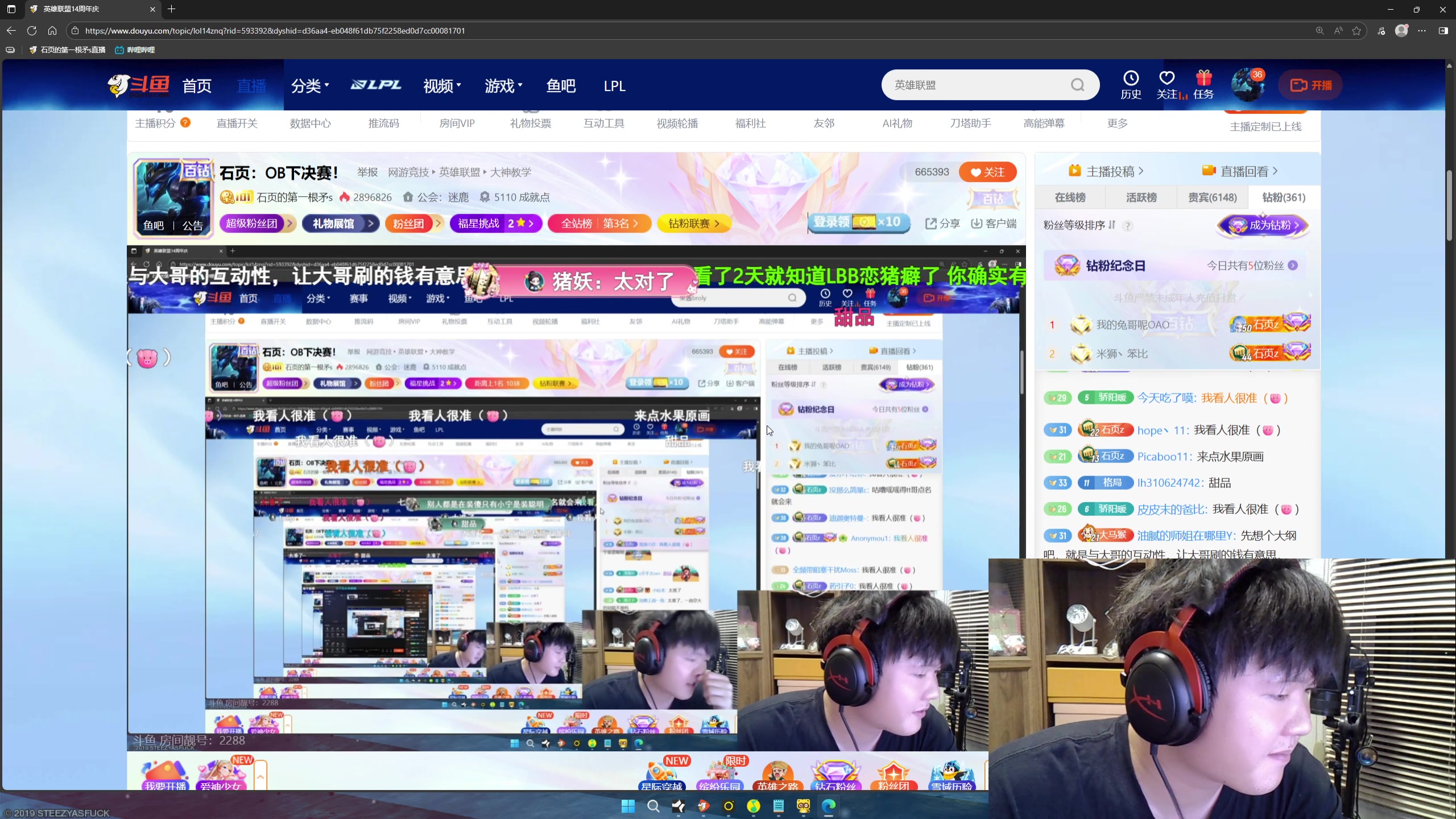Open the user avatar with 36 badge
This screenshot has height=819, width=1456.
point(1248,85)
